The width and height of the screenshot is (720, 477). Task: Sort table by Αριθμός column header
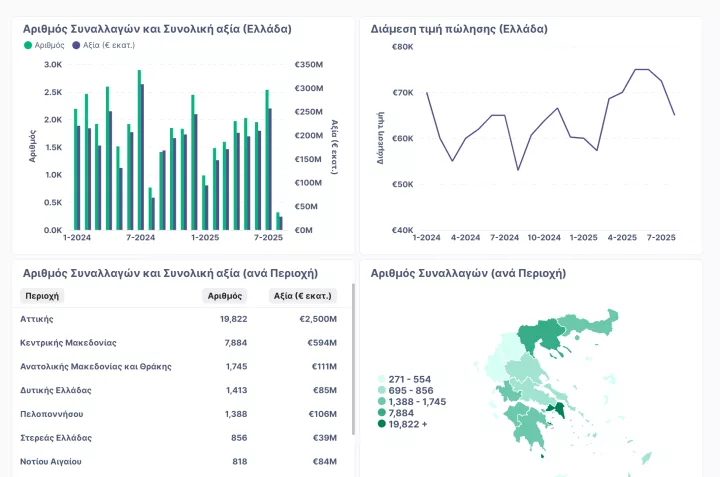224,296
